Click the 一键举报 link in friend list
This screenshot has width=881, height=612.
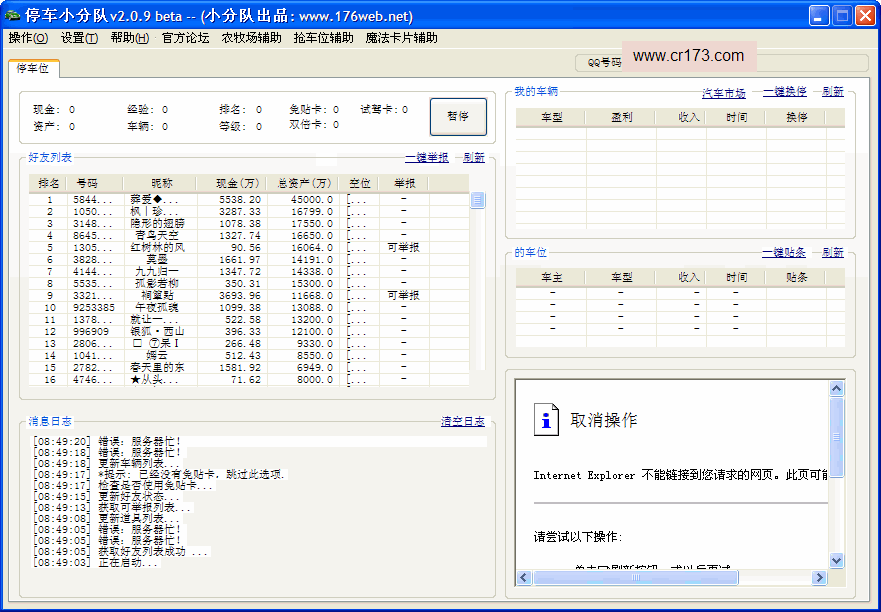(426, 158)
